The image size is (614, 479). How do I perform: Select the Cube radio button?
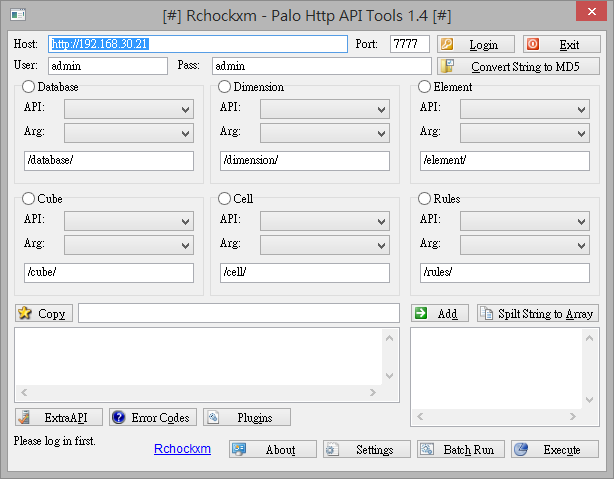28,199
